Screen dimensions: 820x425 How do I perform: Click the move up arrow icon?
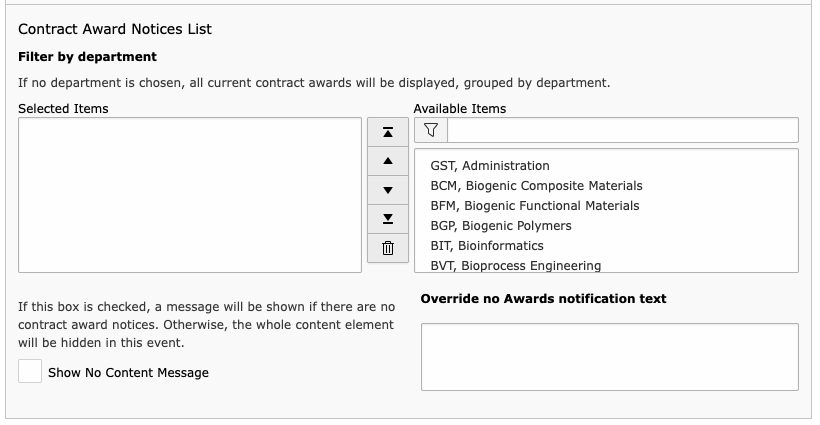(388, 161)
